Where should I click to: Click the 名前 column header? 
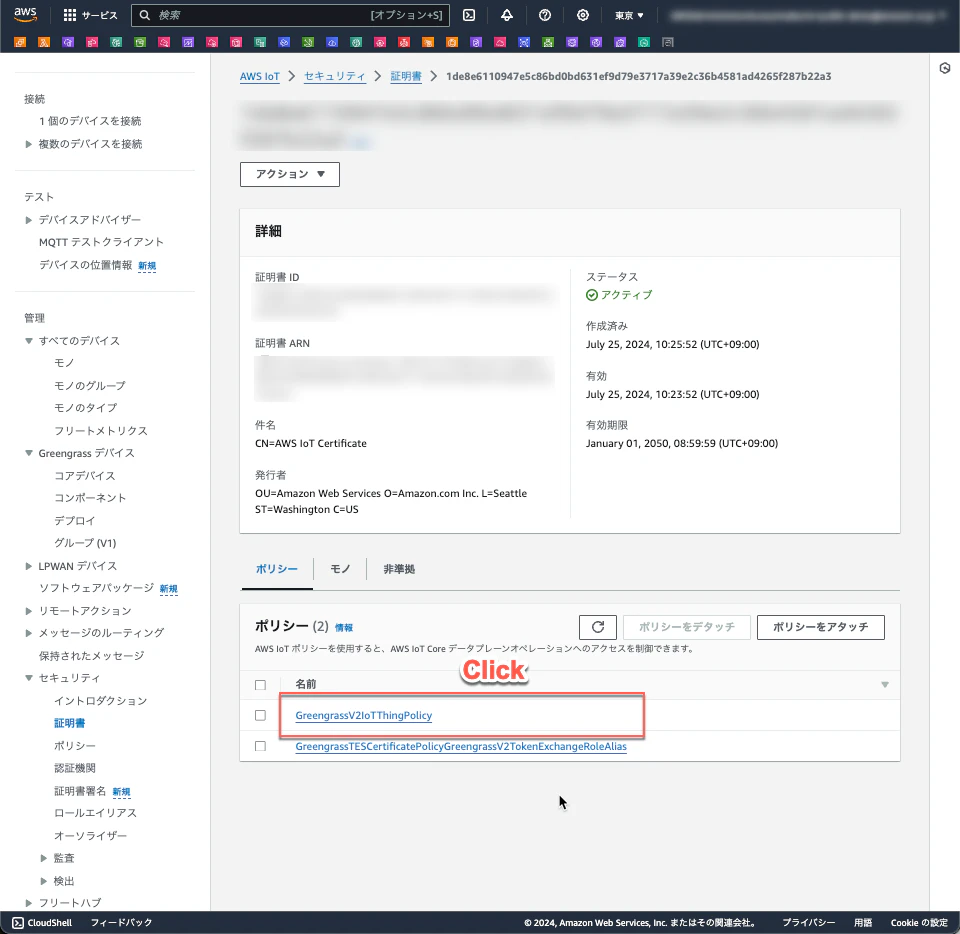306,684
